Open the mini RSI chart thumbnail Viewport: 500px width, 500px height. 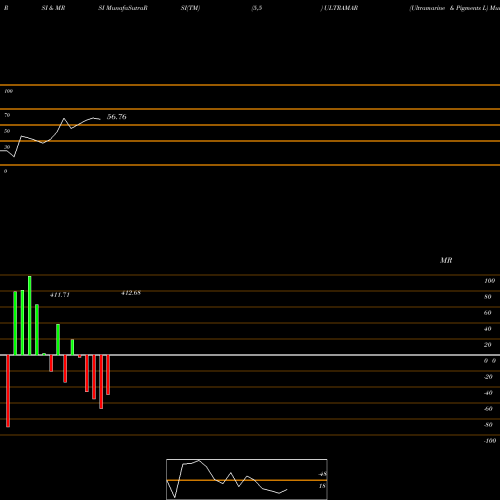[x=247, y=479]
